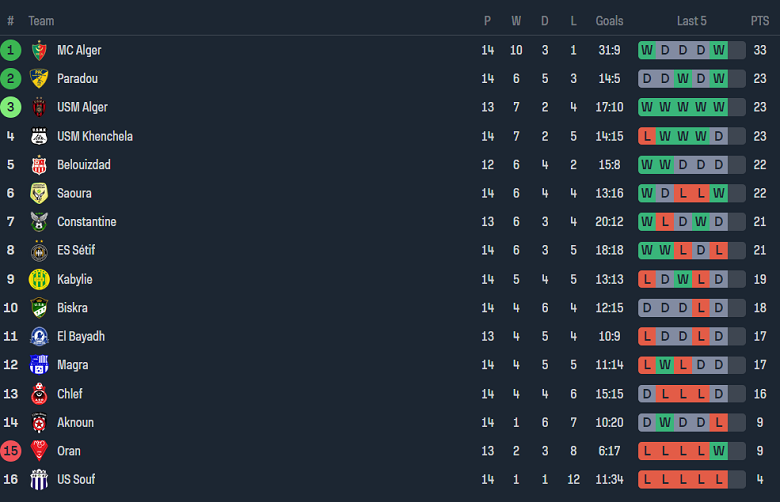Click the red position 15 badge
The image size is (780, 502).
(x=11, y=451)
